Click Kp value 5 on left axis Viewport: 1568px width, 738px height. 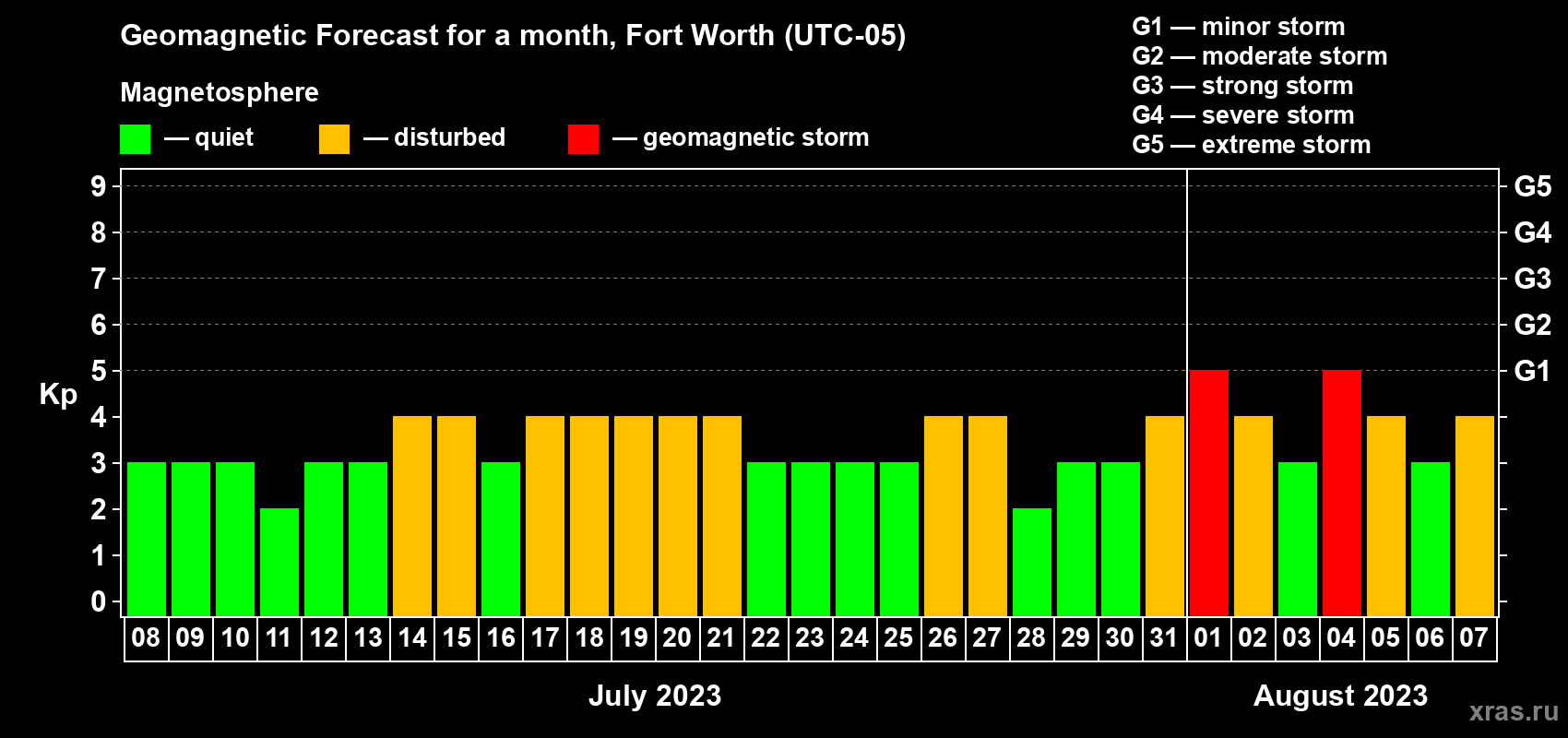[x=99, y=371]
